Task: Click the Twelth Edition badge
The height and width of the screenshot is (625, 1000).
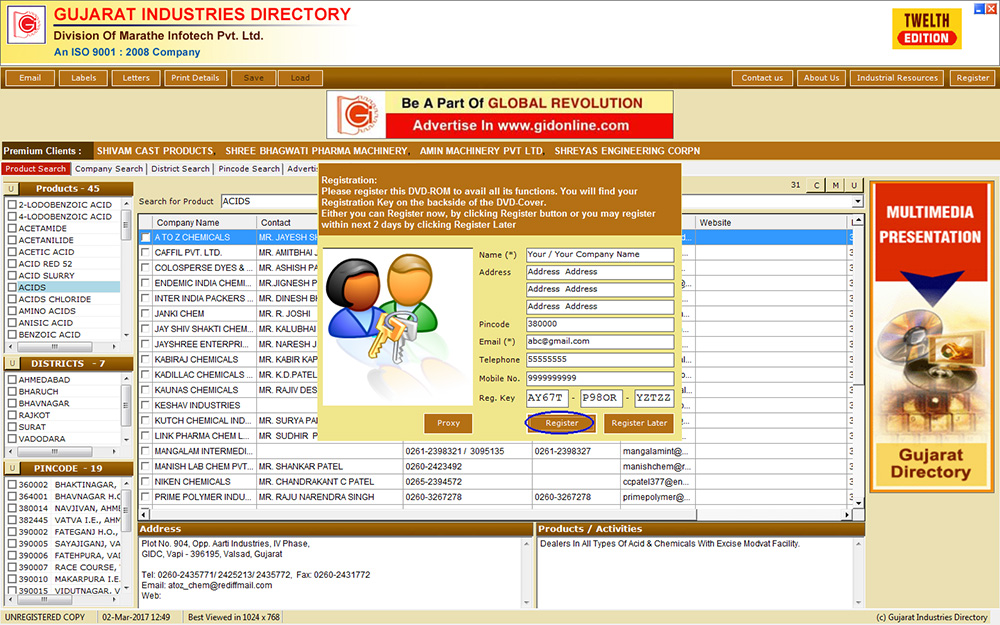Action: [x=927, y=29]
